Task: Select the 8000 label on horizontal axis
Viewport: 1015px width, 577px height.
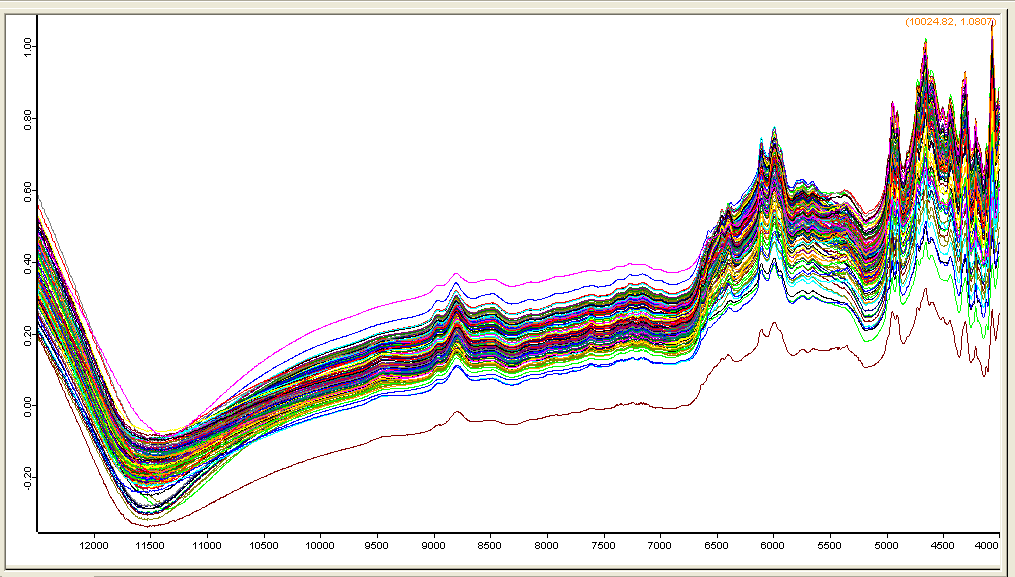Action: pyautogui.click(x=546, y=546)
